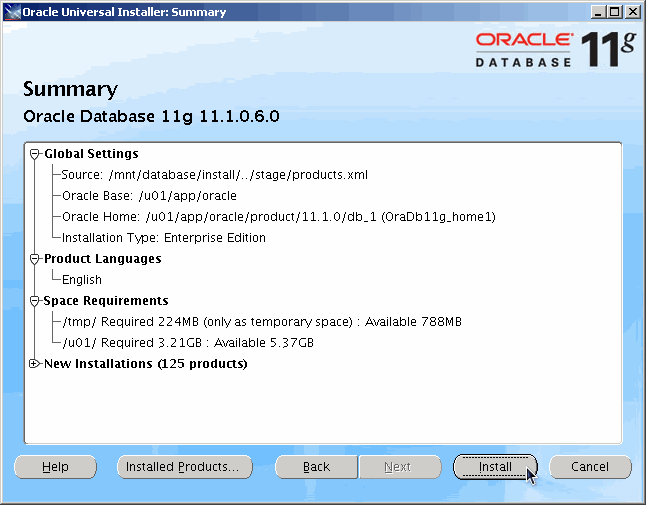Collapse the Space Requirements node
The image size is (646, 505).
click(35, 301)
